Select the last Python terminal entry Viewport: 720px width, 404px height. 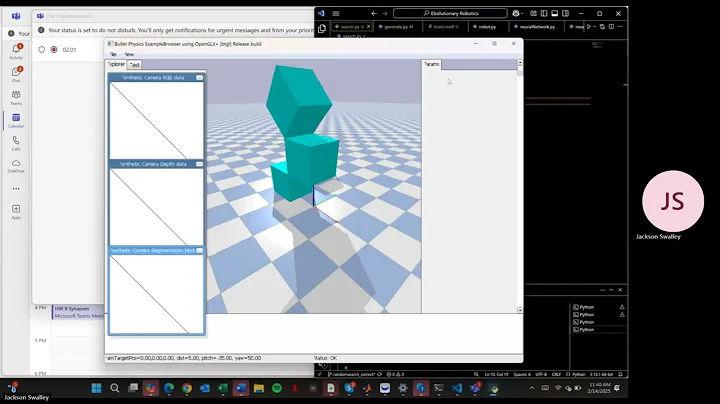tap(599, 330)
